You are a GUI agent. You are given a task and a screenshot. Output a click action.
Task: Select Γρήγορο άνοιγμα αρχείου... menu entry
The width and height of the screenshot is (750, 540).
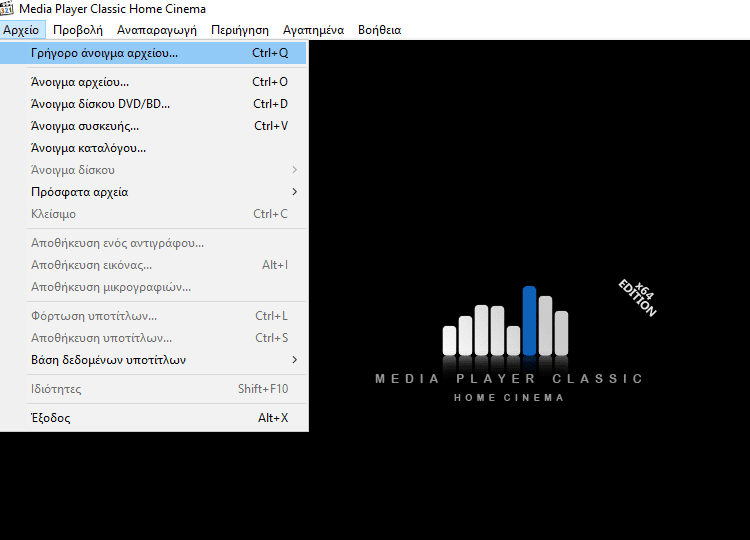tap(153, 53)
